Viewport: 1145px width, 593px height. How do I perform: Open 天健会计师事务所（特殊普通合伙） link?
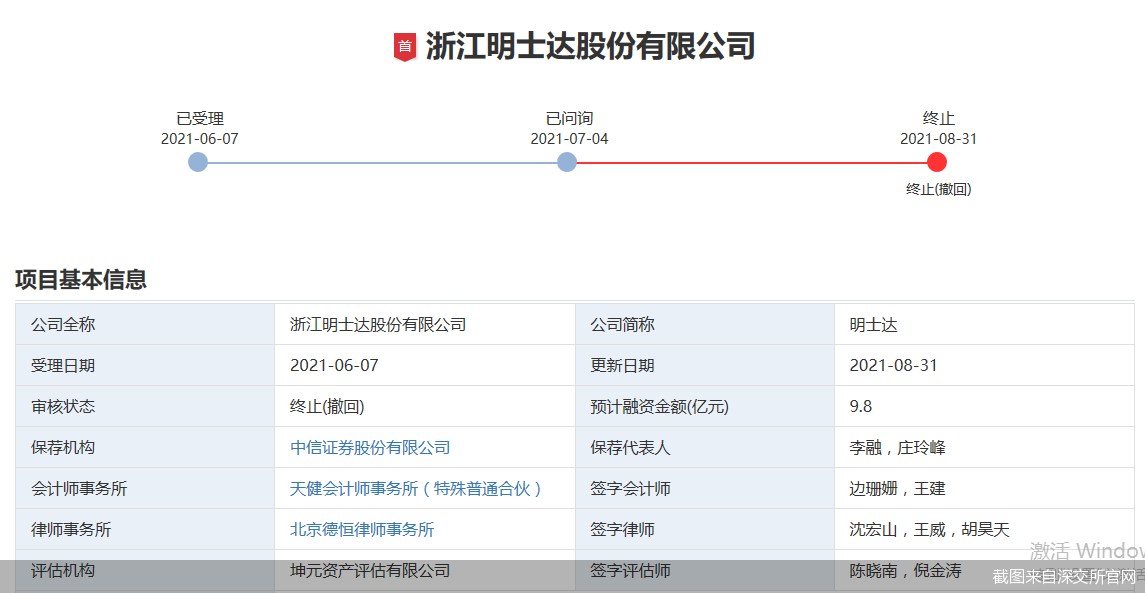(417, 489)
